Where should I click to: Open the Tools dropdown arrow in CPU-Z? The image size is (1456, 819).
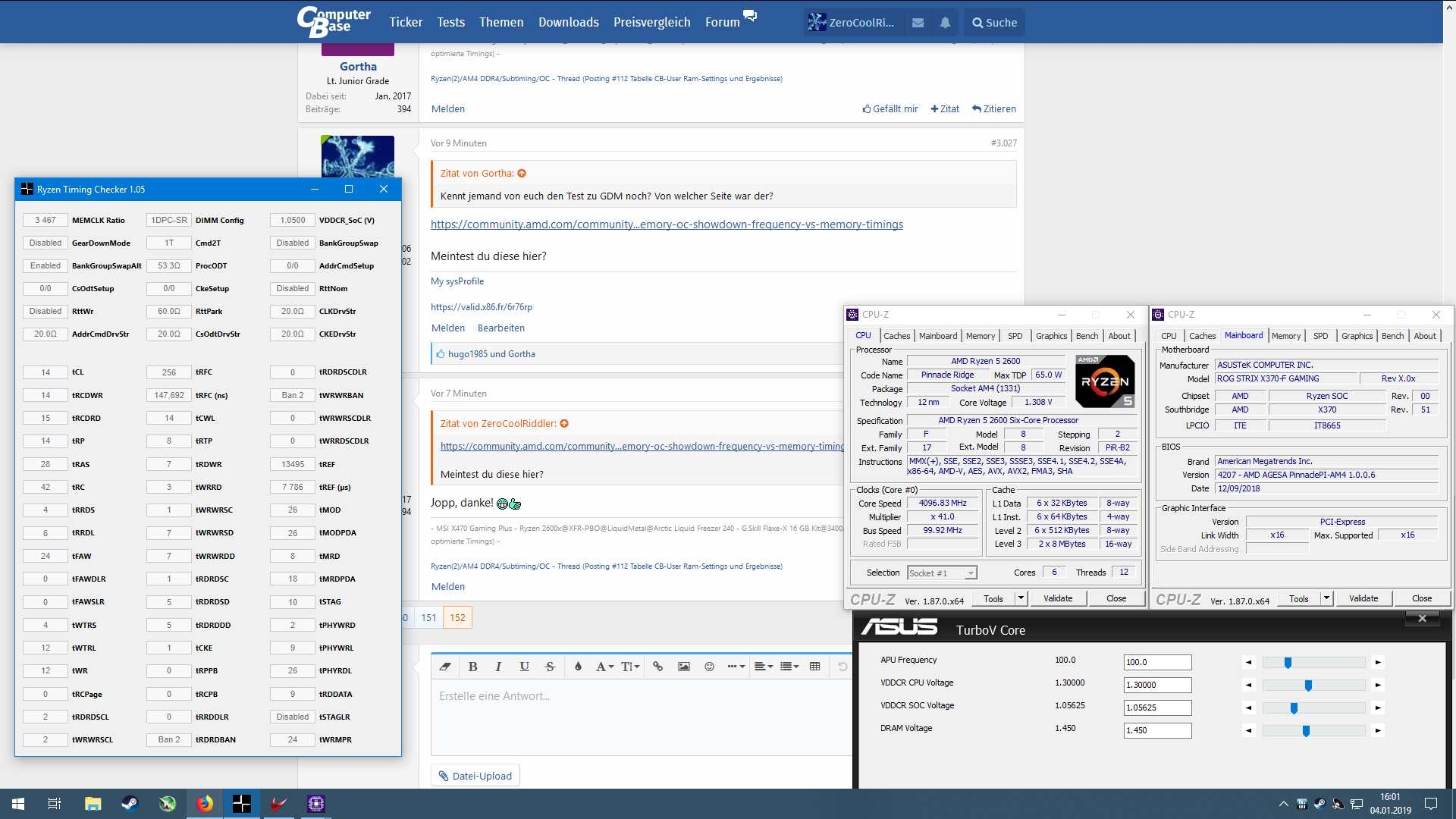point(1020,598)
